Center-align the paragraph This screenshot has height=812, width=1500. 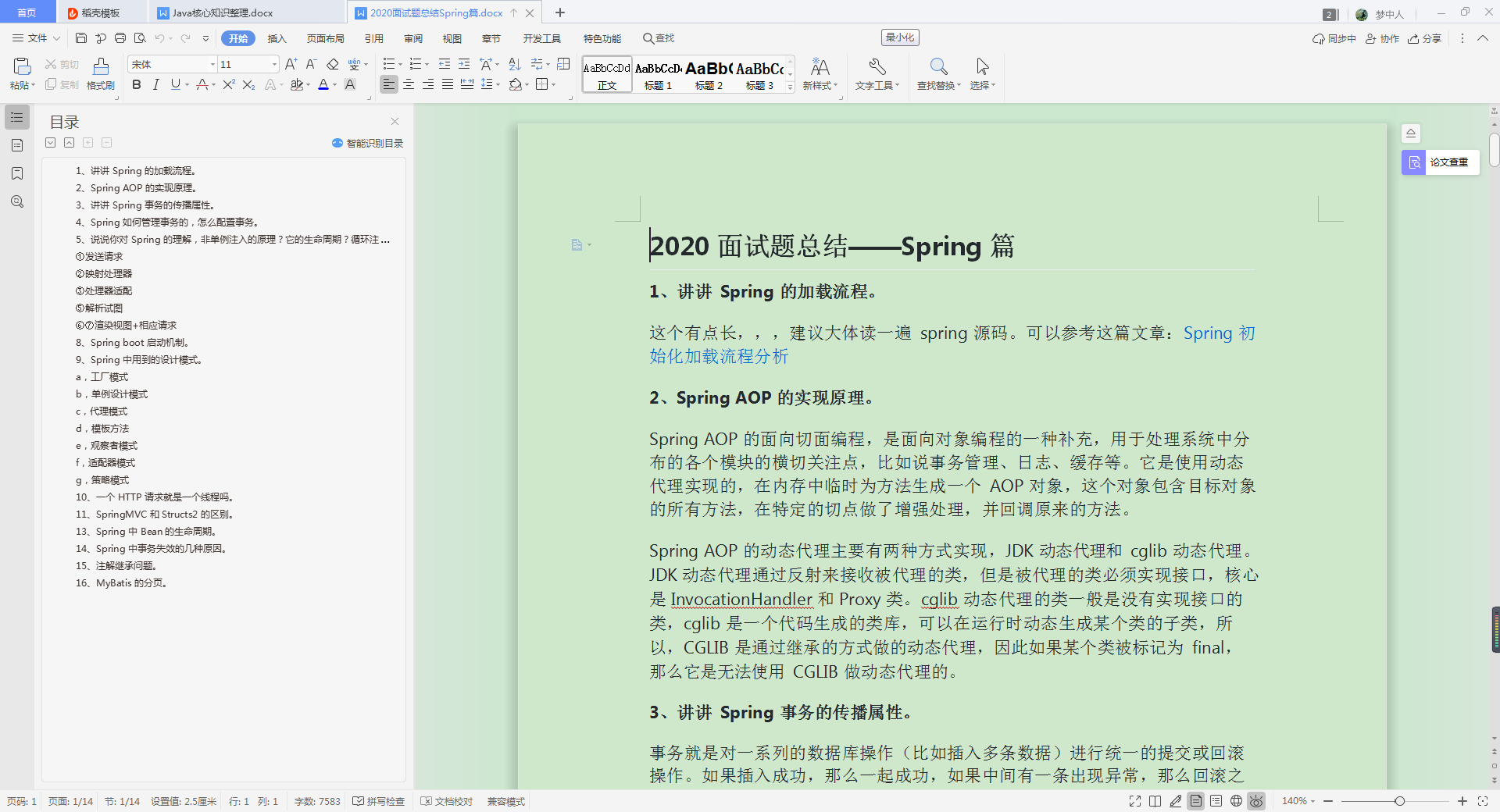tap(409, 84)
